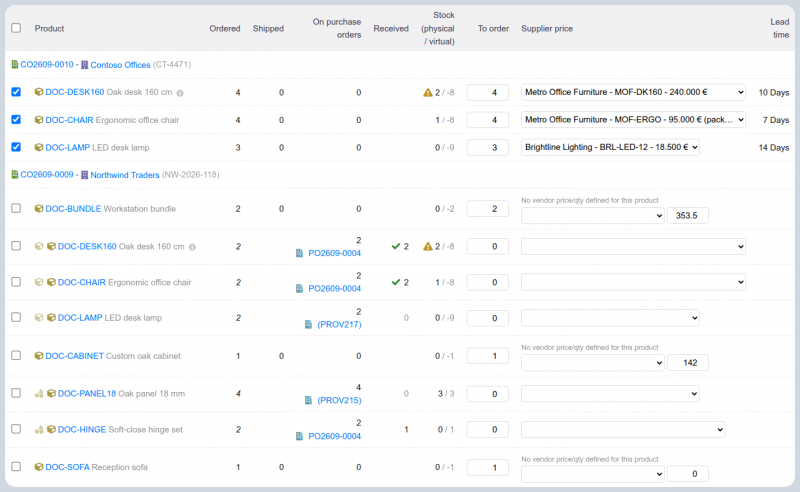Click the order document icon next to CO2609-0010
The height and width of the screenshot is (492, 800).
[15, 65]
